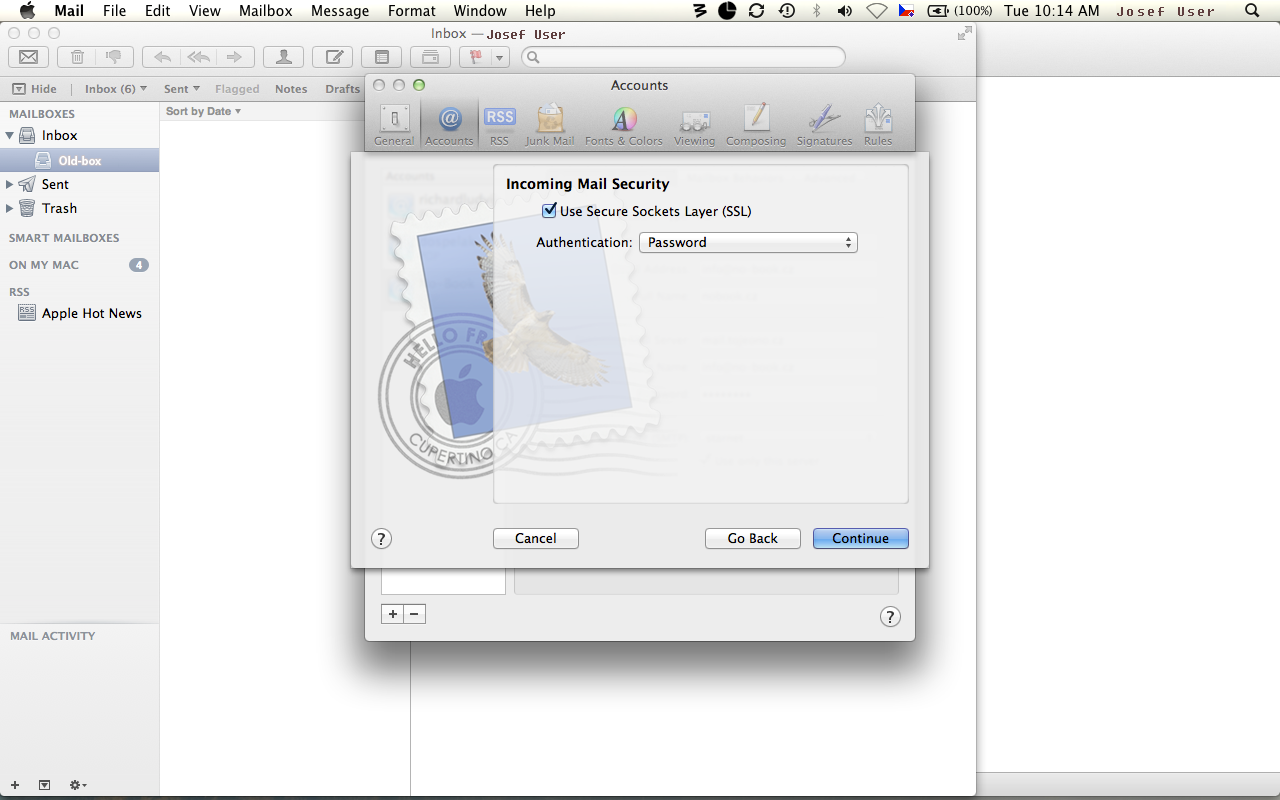This screenshot has height=800, width=1280.
Task: Click the Note toolbar icon
Action: (x=381, y=57)
